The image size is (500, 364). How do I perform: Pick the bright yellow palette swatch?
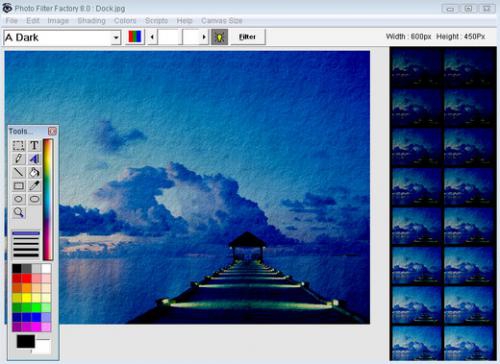click(x=26, y=297)
